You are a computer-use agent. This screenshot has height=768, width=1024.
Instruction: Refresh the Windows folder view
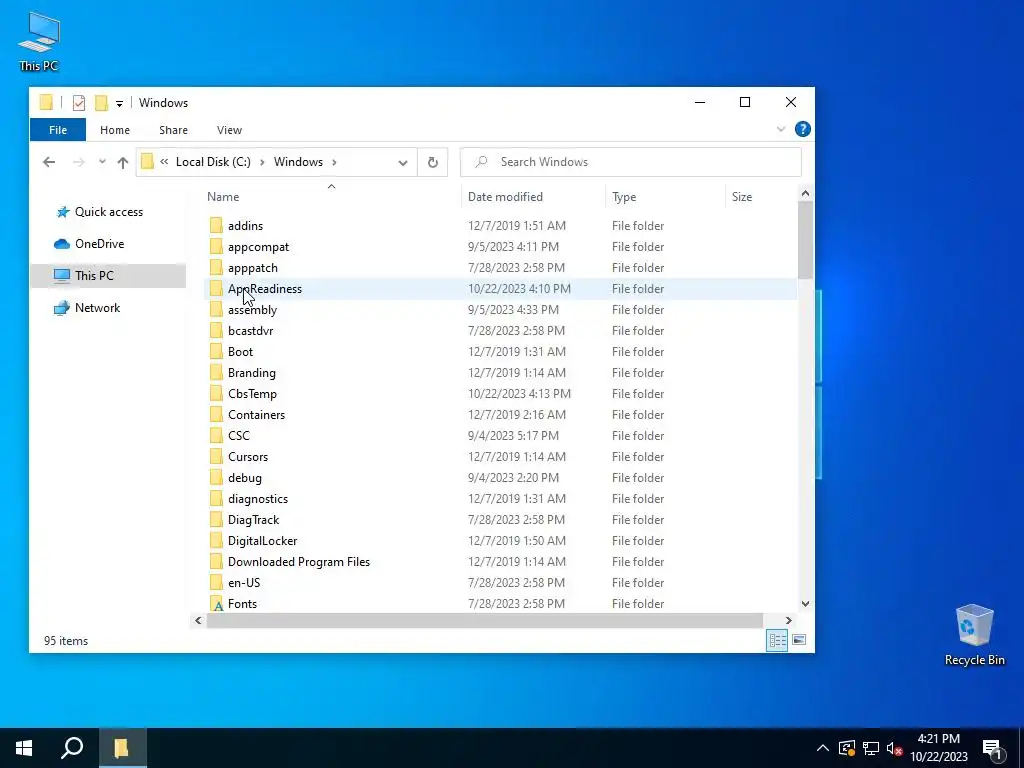432,163
